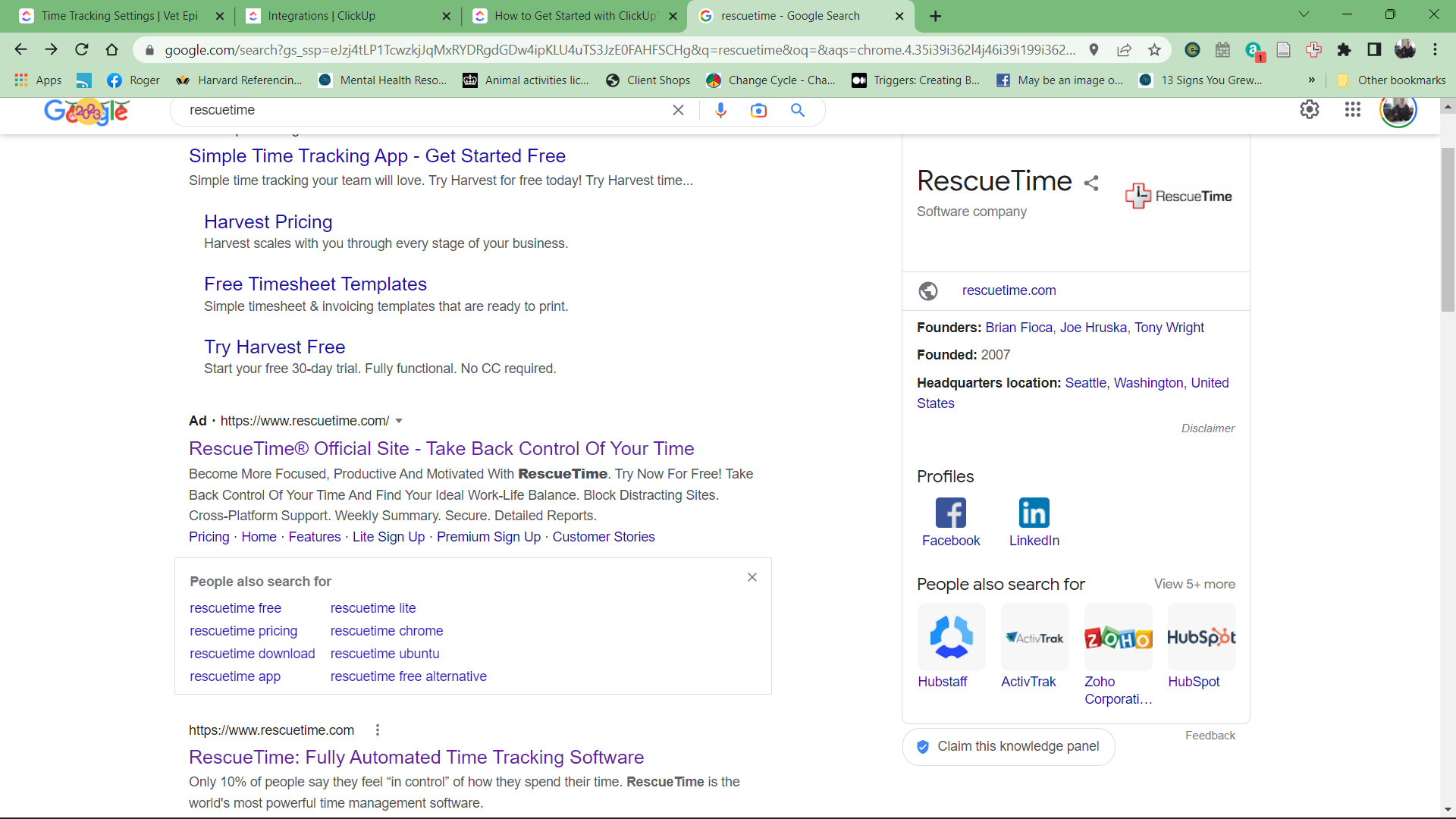1456x819 pixels.
Task: Submit search with the magnifier icon
Action: 797,110
